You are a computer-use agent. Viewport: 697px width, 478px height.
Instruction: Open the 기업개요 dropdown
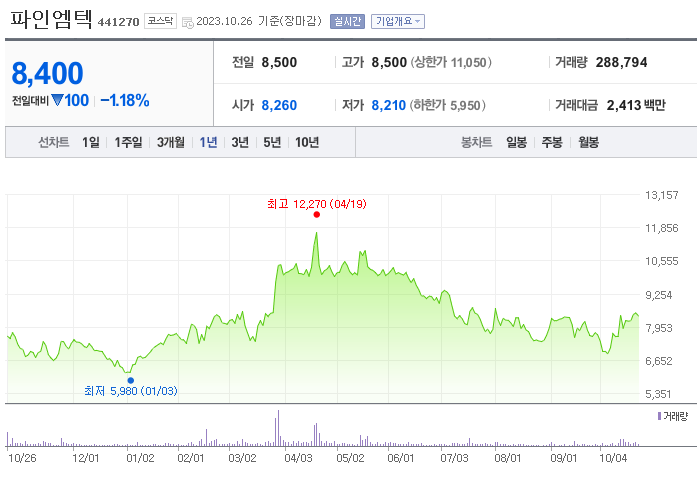pyautogui.click(x=398, y=21)
